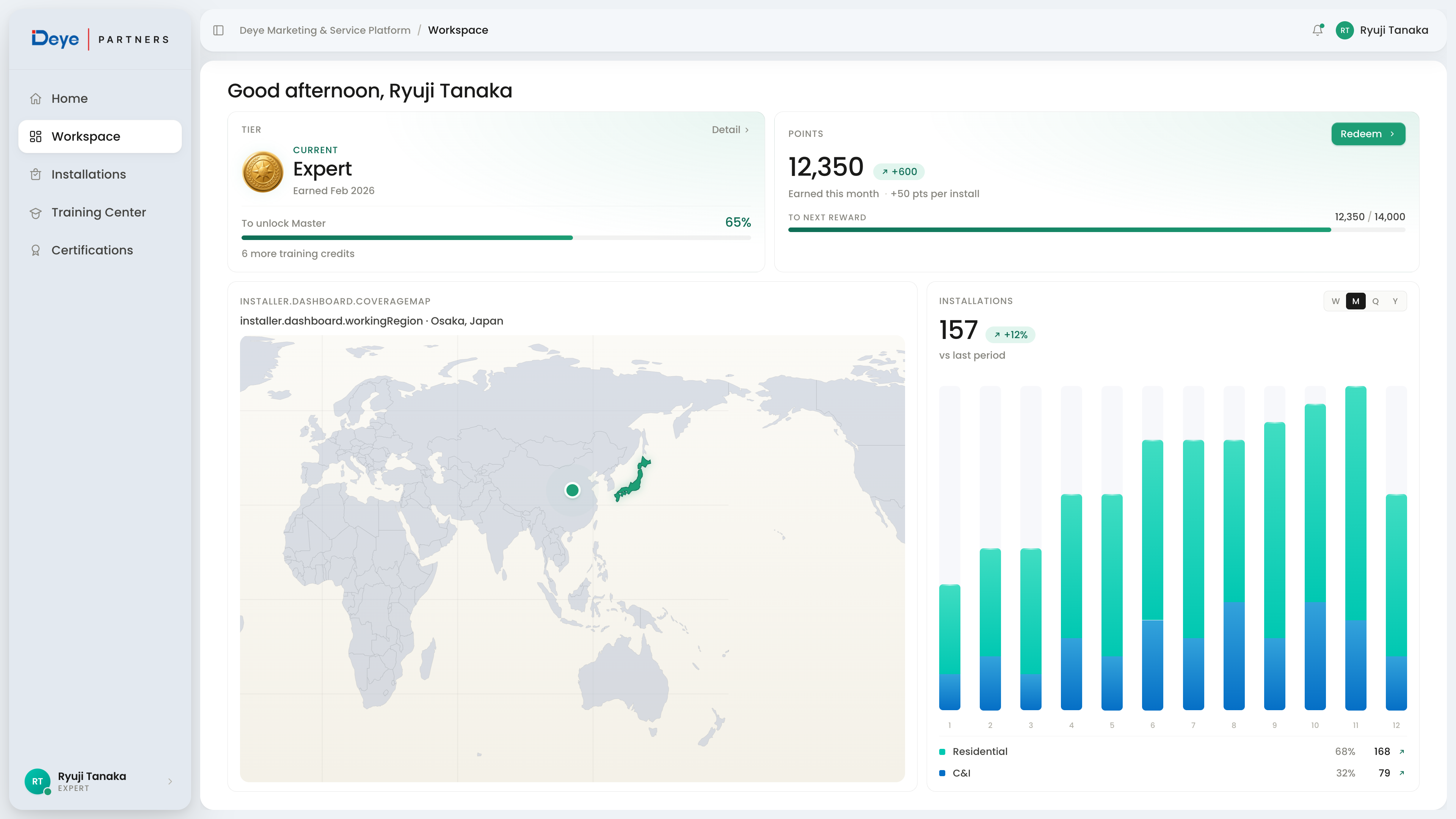
Task: Switch chart to Weekly (W)
Action: [1335, 301]
